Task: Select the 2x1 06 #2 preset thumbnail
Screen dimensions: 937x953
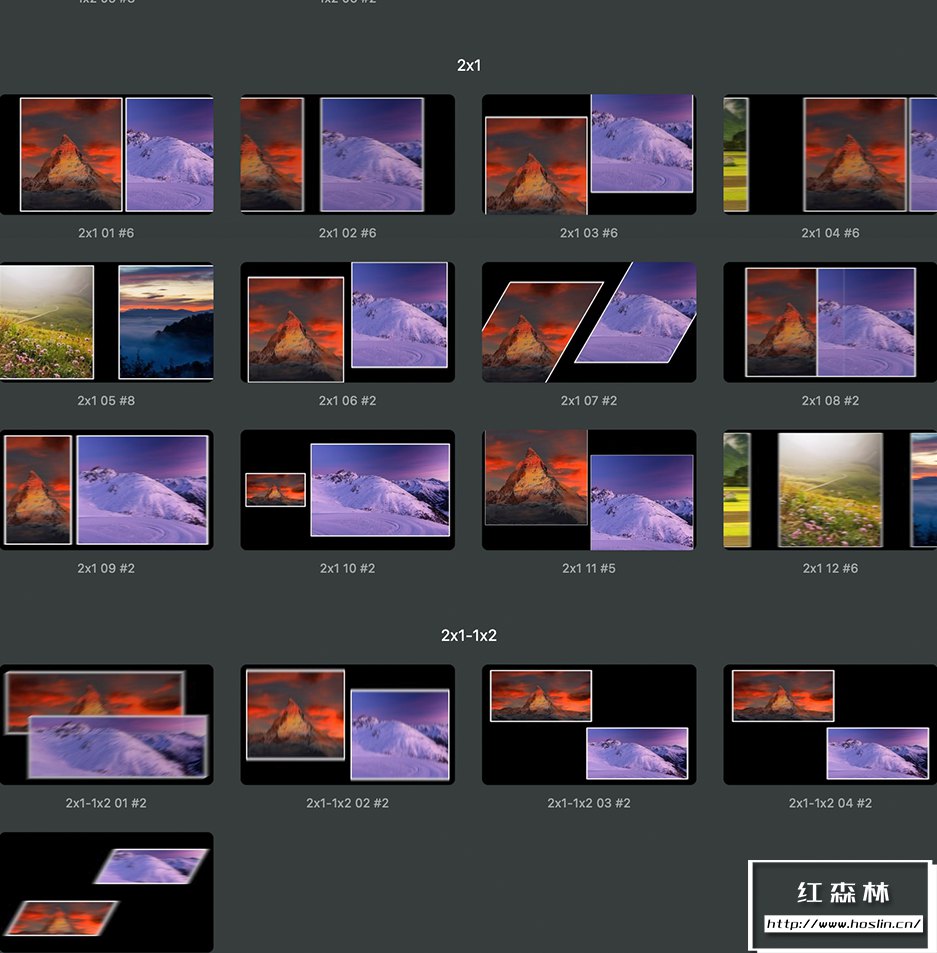Action: click(x=348, y=322)
